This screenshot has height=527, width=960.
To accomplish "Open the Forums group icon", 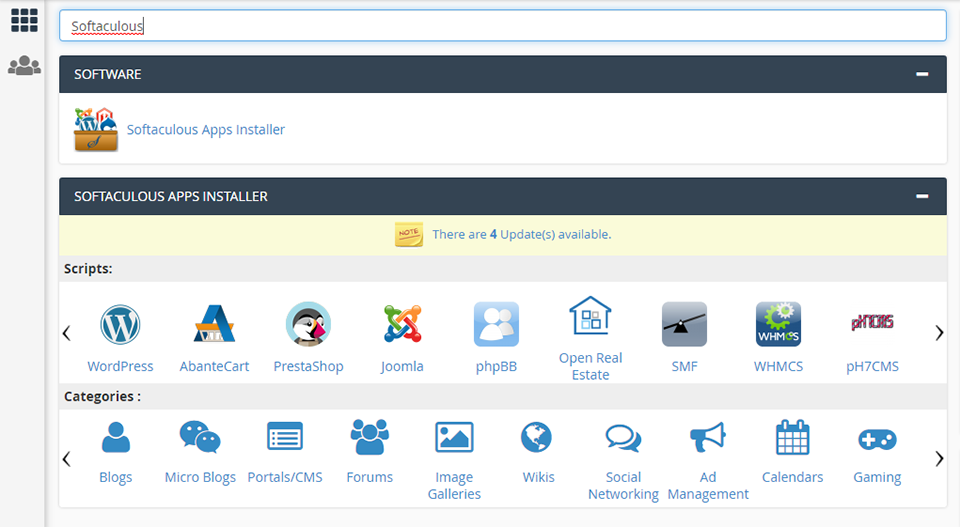I will point(370,437).
